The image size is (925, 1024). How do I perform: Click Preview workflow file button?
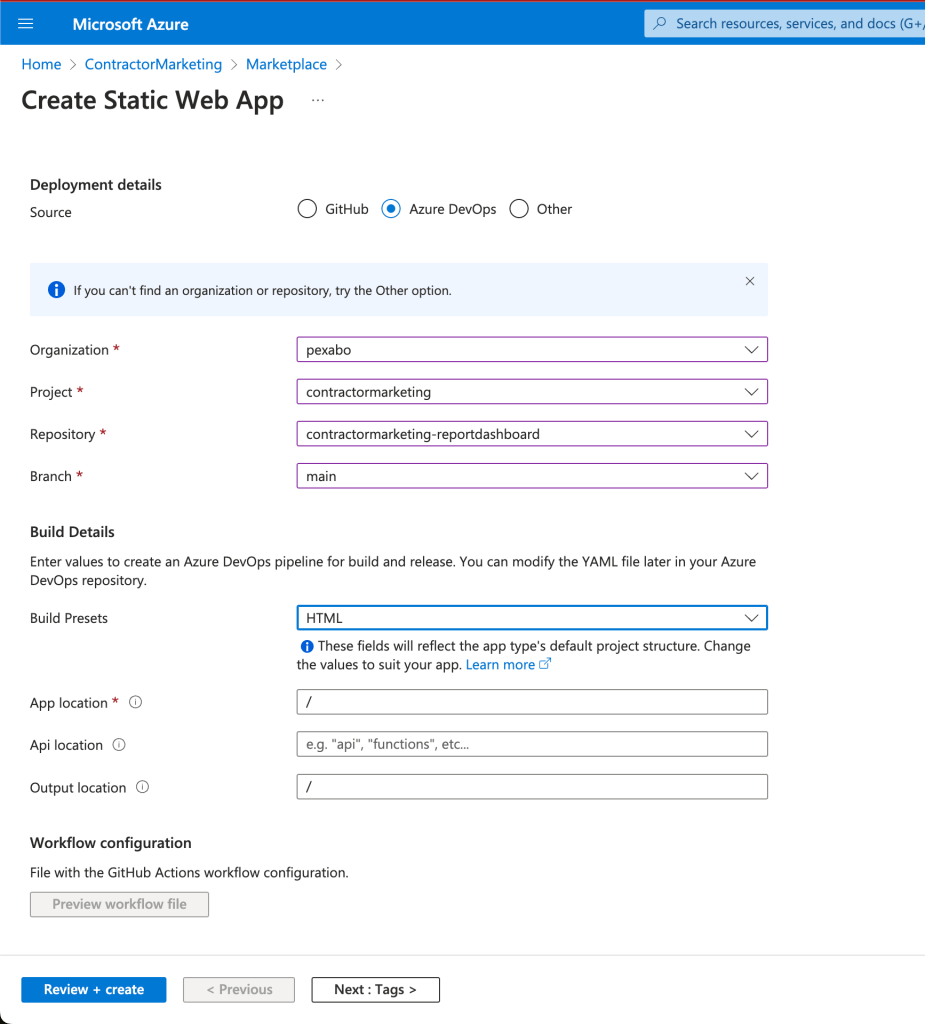(x=120, y=904)
